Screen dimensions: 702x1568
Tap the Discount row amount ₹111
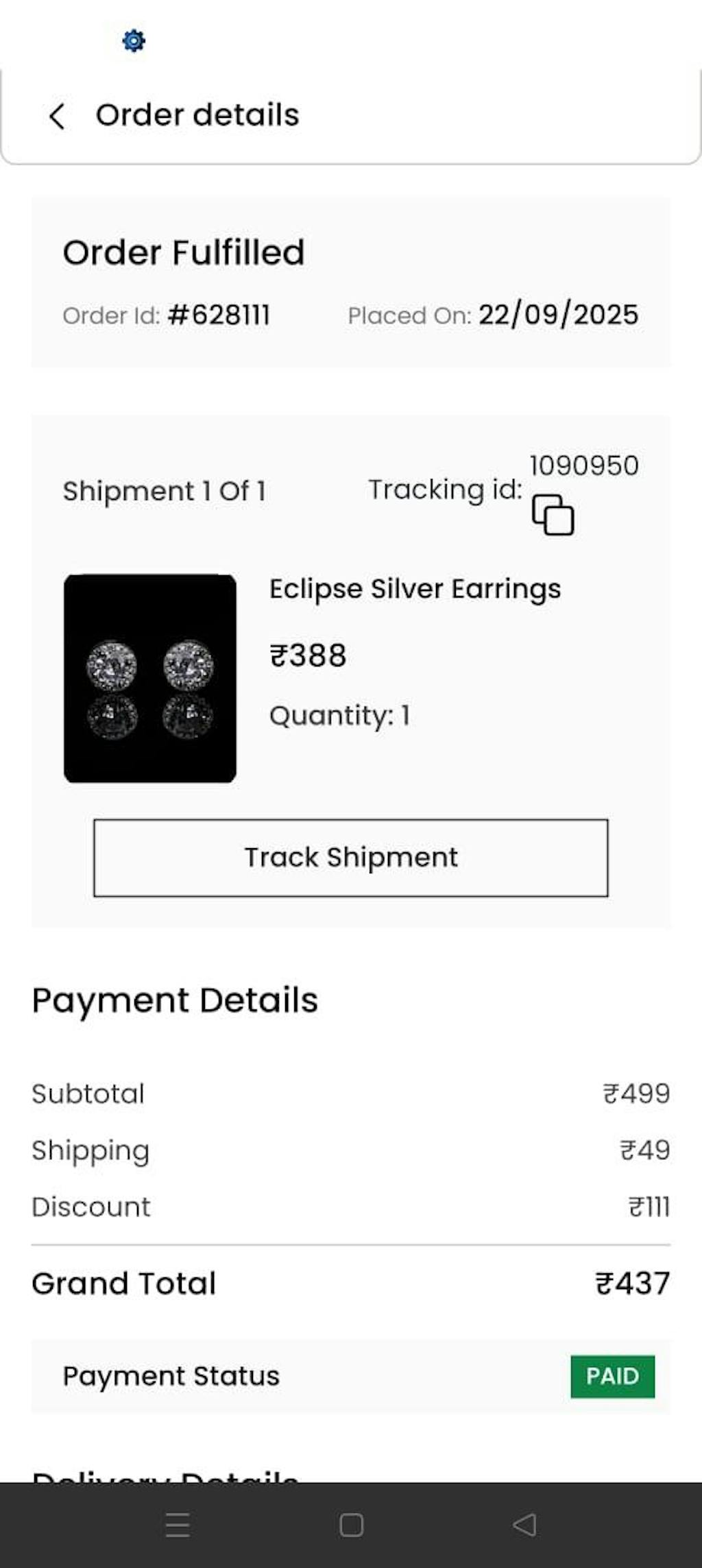[x=649, y=1207]
